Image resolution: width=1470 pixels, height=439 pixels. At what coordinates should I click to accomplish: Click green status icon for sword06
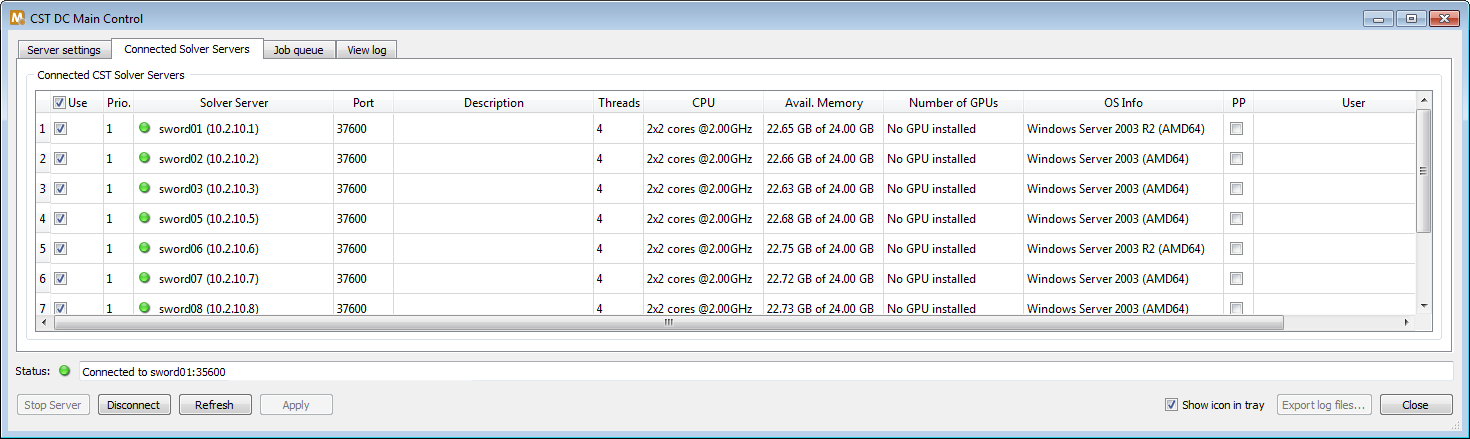click(144, 248)
